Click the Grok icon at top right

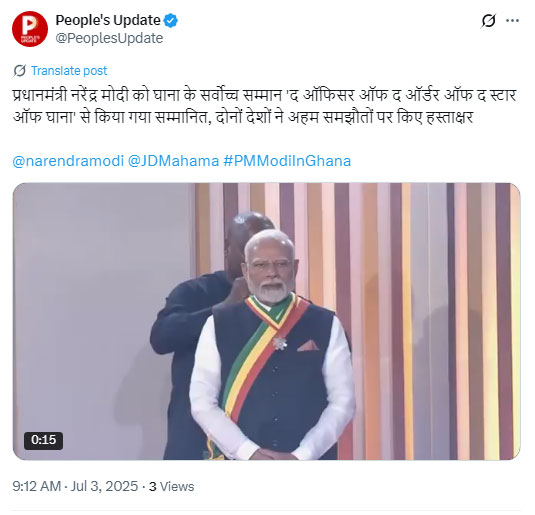coord(488,21)
